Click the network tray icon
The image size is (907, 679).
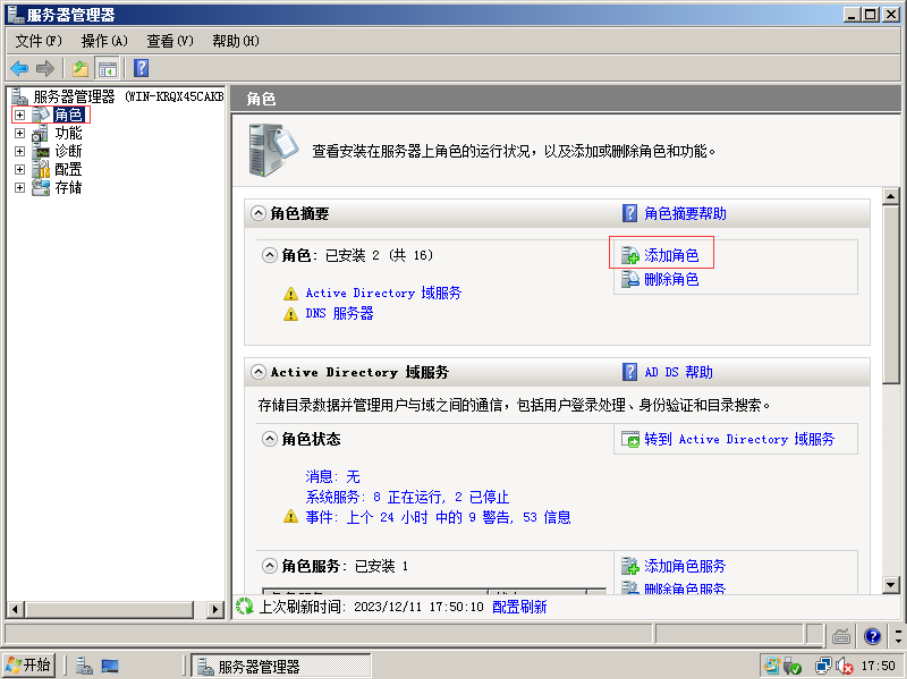coord(823,666)
